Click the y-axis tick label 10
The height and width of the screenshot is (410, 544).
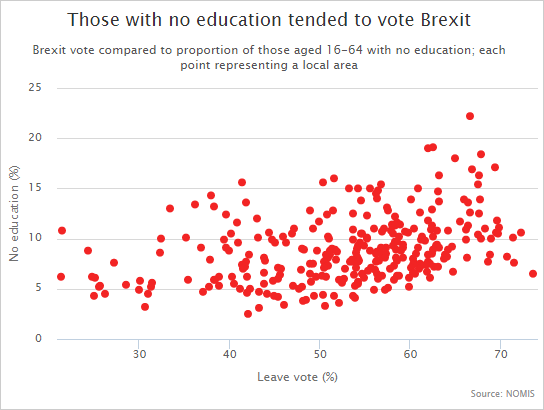pyautogui.click(x=35, y=238)
